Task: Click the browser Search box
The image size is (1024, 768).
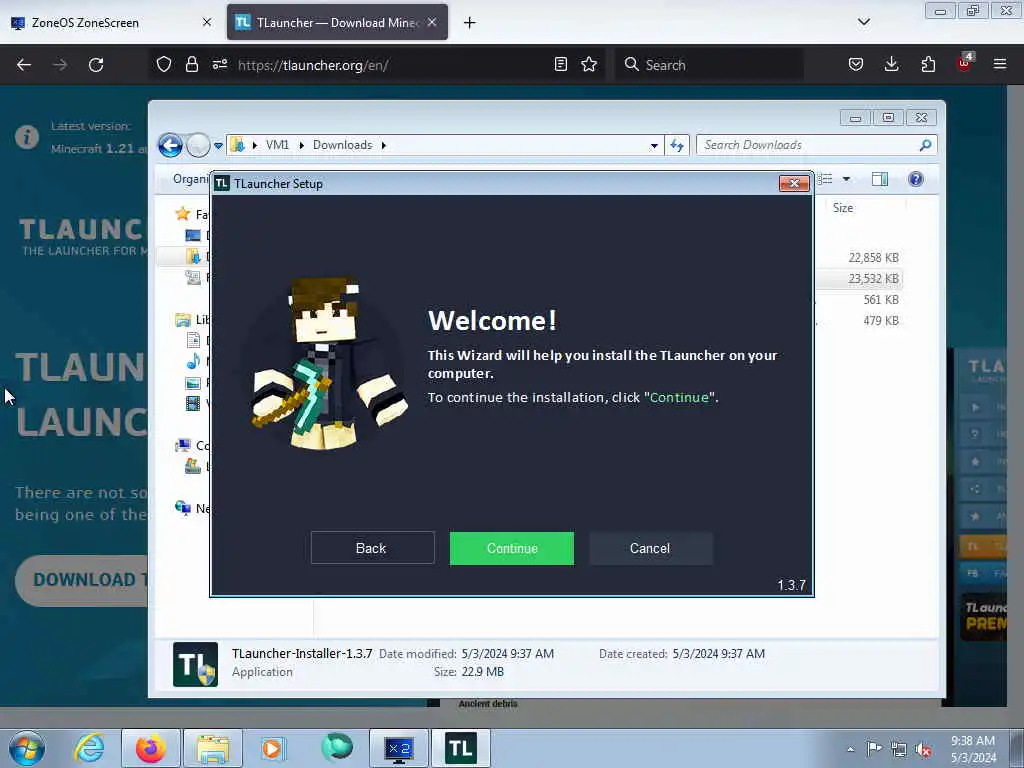Action: [x=709, y=65]
